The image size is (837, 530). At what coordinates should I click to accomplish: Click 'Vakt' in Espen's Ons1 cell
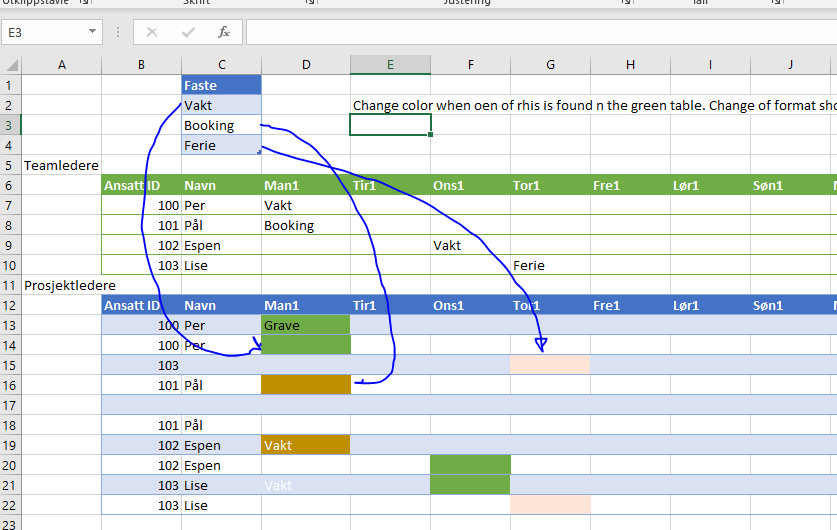pos(470,246)
